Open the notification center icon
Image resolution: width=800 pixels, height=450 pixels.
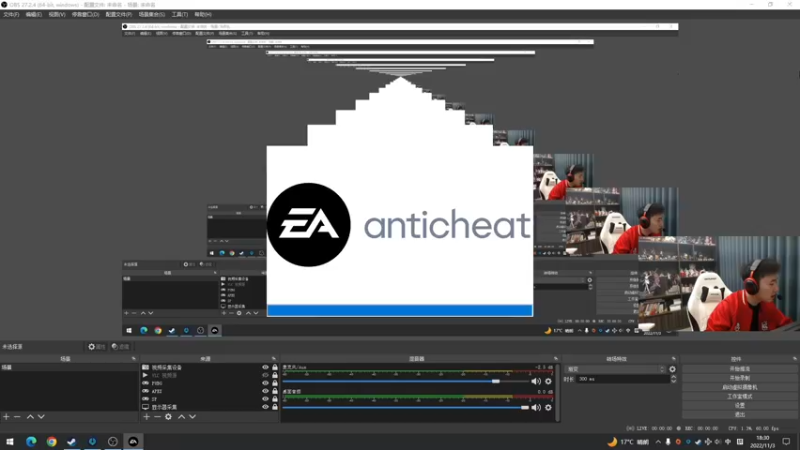coord(786,441)
